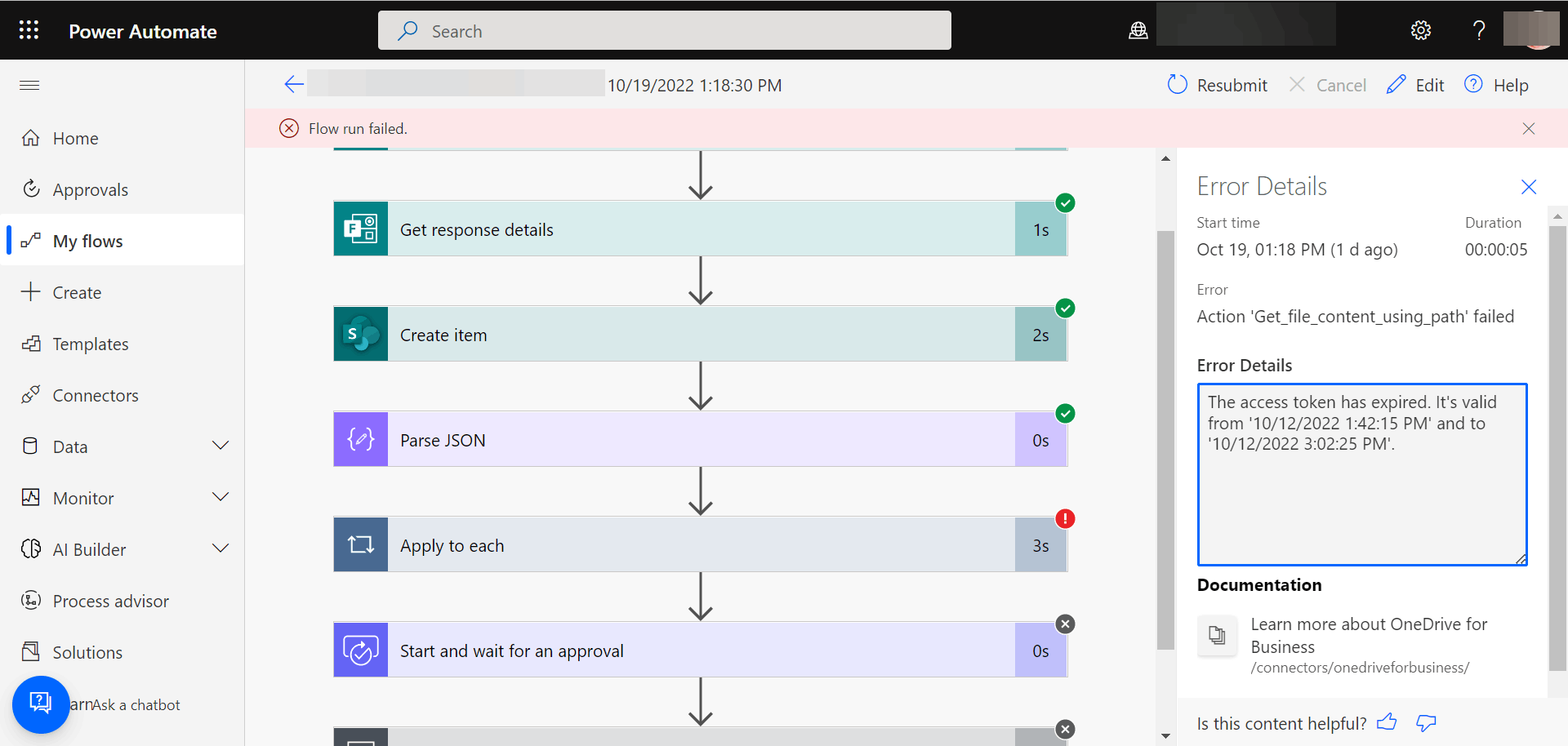The width and height of the screenshot is (1568, 746).
Task: Click the Resubmit button
Action: click(1217, 85)
